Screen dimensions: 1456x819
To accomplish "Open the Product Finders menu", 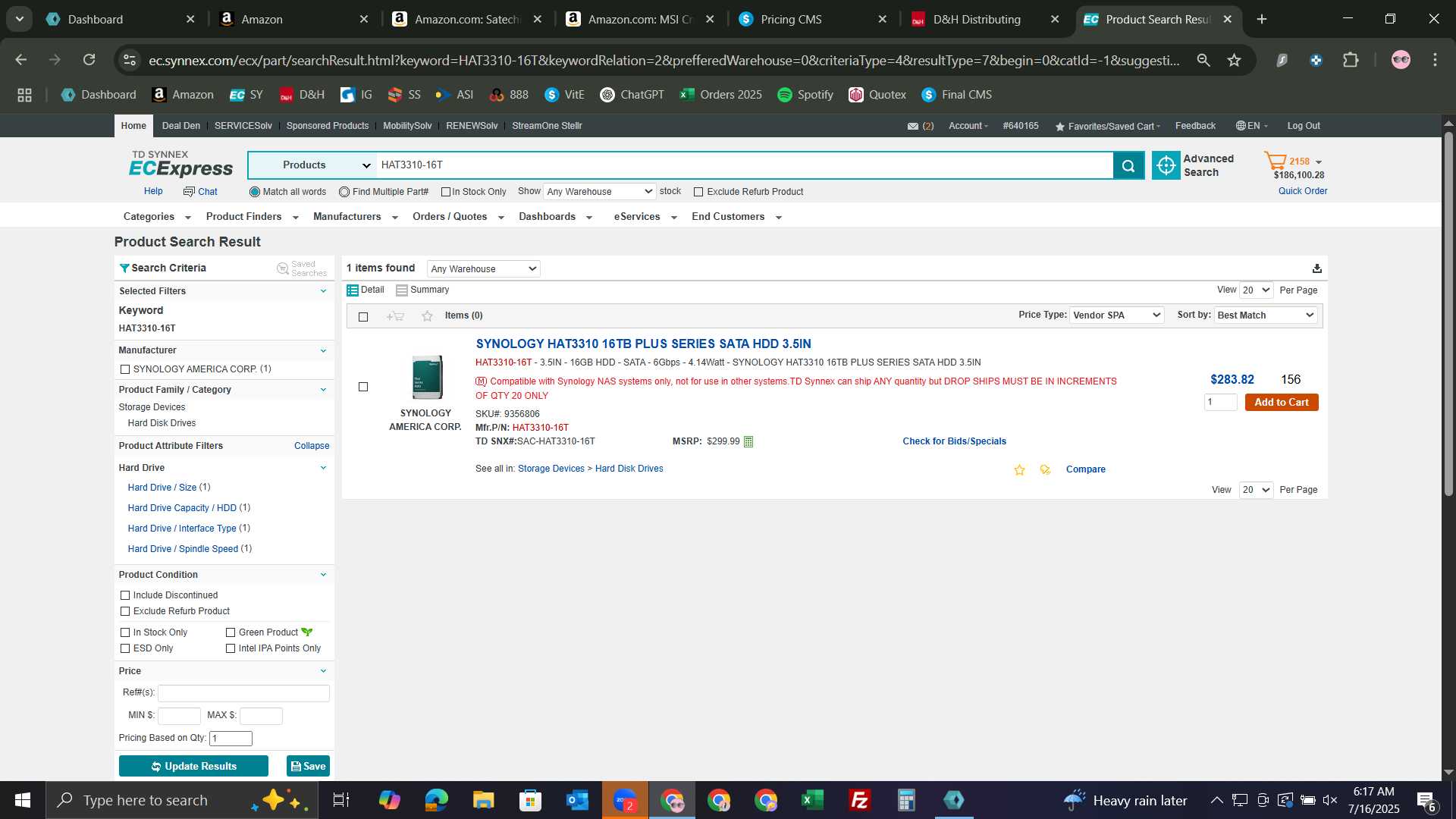I will click(253, 217).
